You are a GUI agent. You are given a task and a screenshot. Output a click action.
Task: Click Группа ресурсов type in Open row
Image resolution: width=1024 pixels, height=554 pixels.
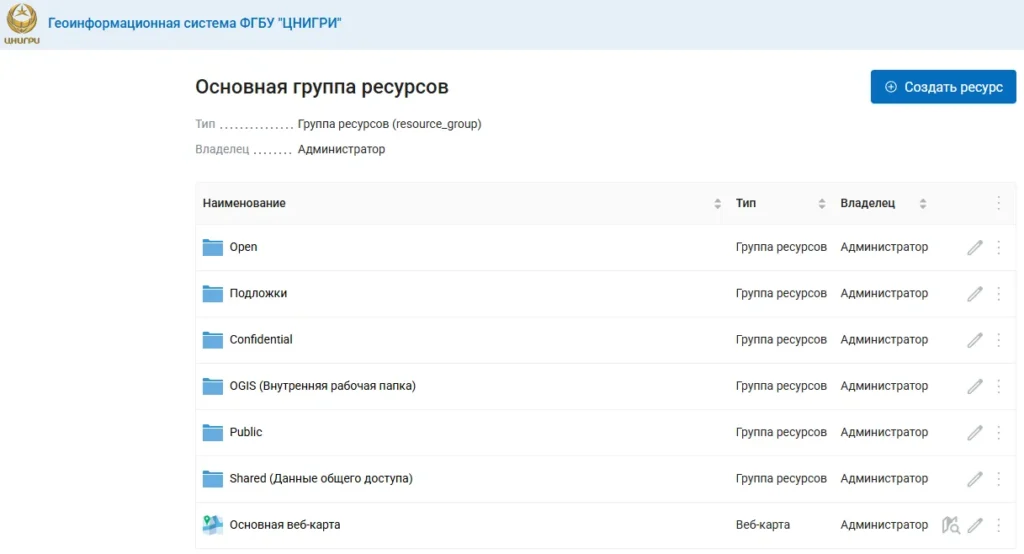click(x=781, y=247)
